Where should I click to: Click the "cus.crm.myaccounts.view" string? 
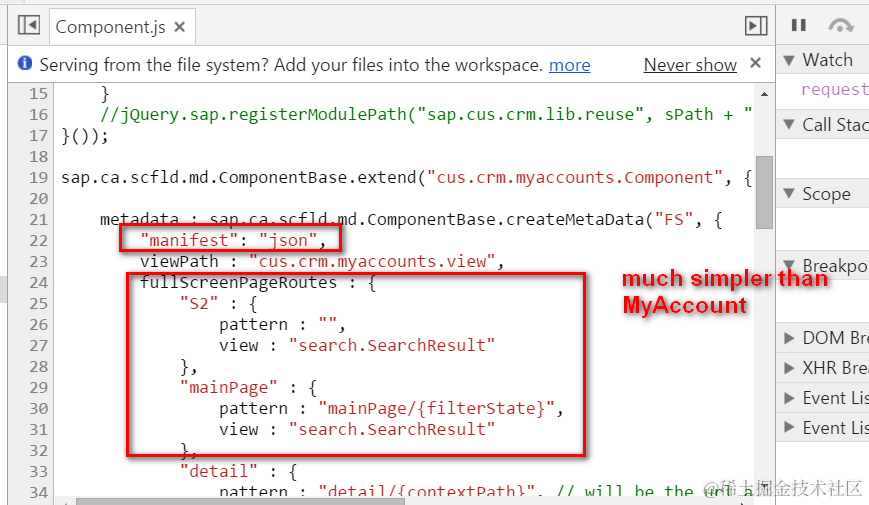click(372, 261)
